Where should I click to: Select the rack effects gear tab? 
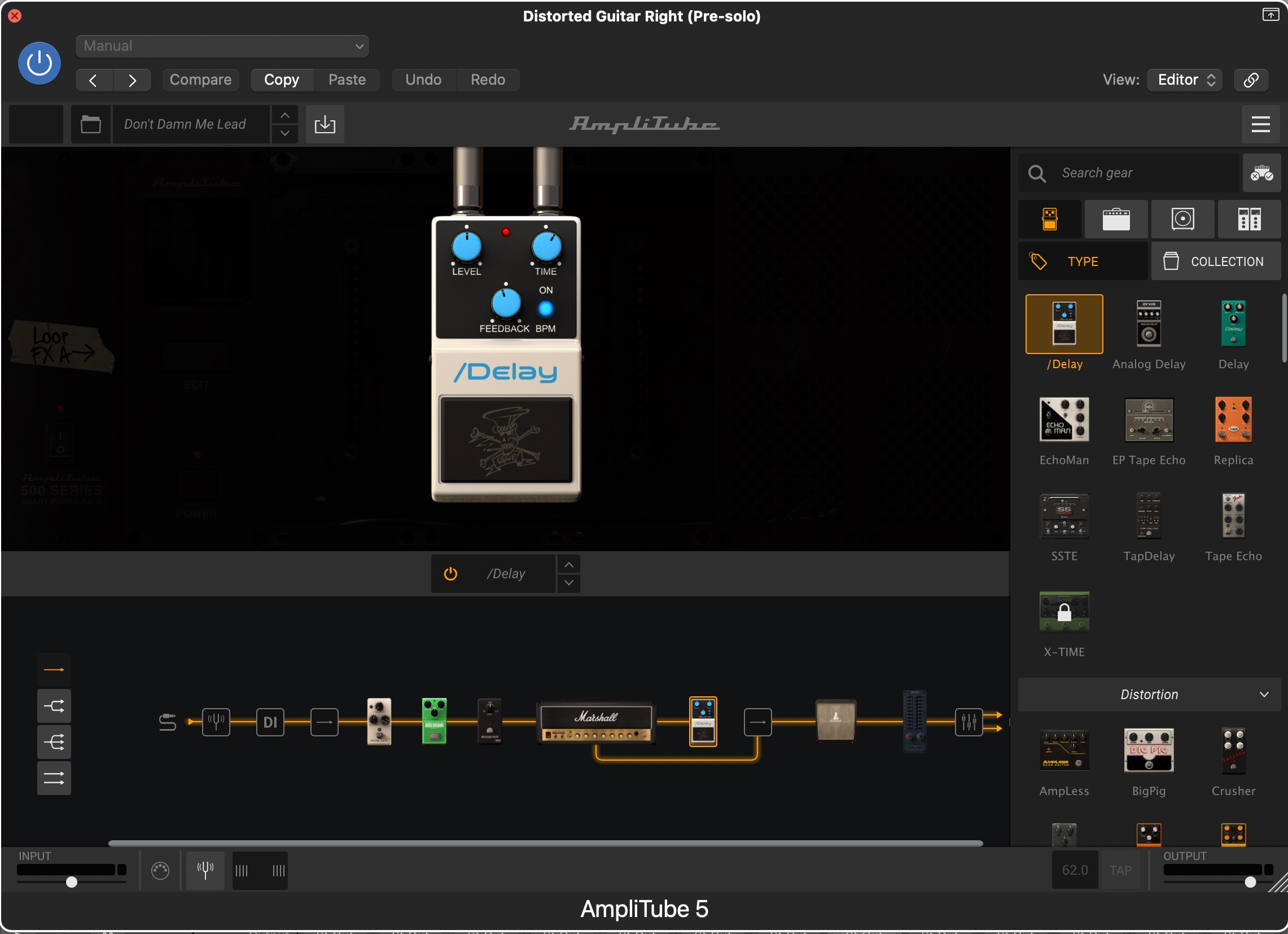1250,219
